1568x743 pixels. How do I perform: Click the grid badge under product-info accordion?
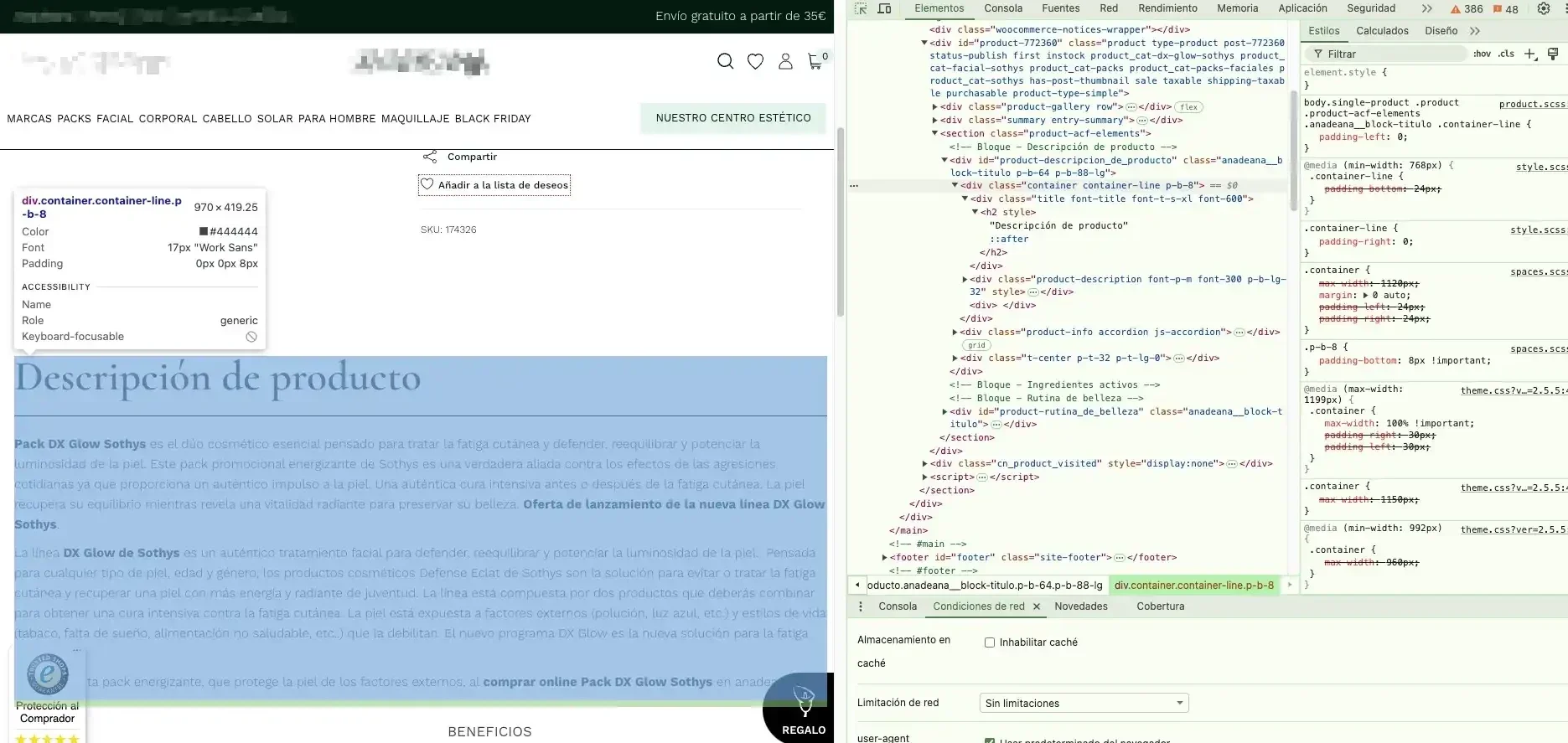[976, 345]
